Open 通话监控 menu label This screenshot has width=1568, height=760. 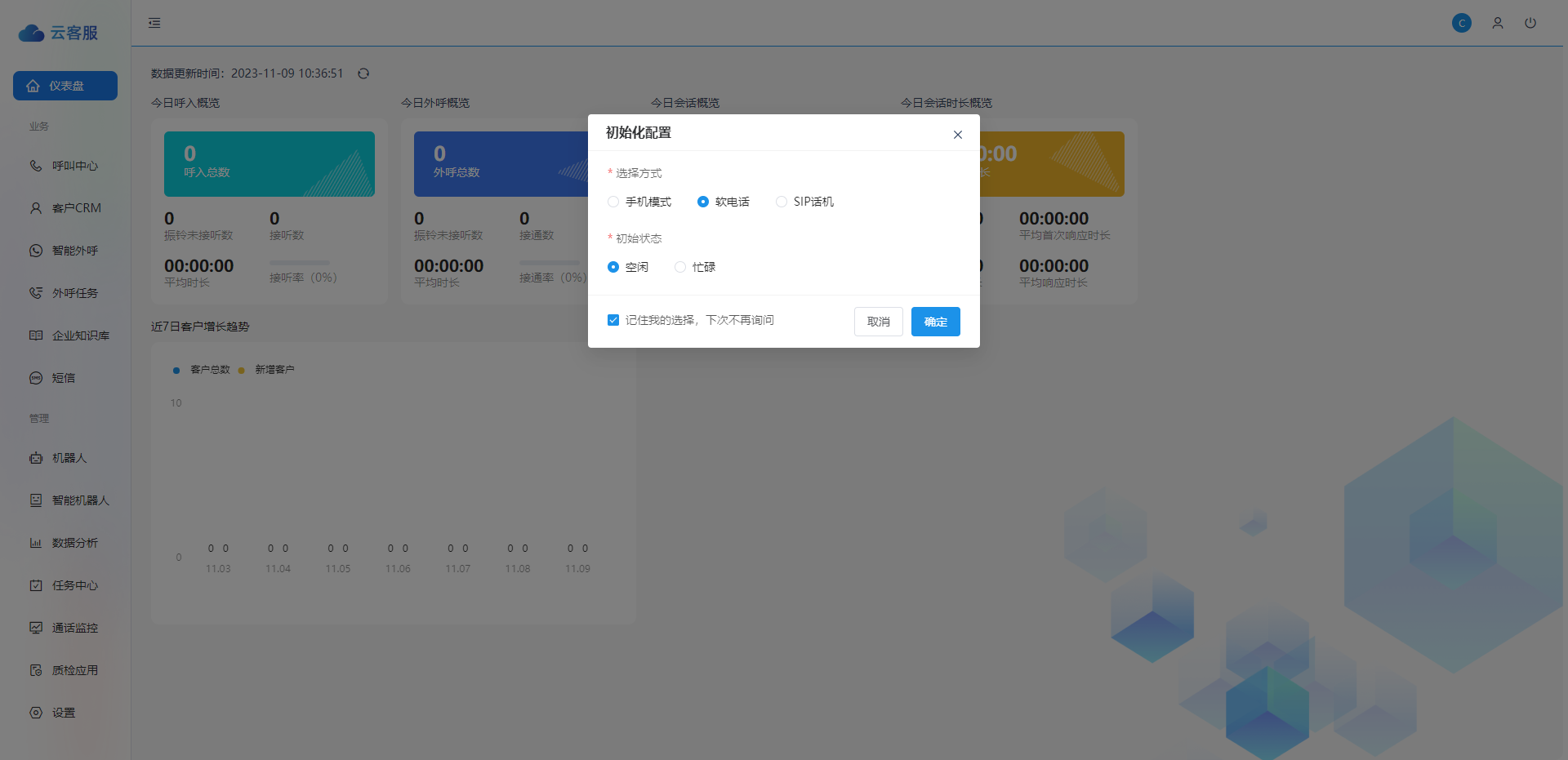point(75,628)
